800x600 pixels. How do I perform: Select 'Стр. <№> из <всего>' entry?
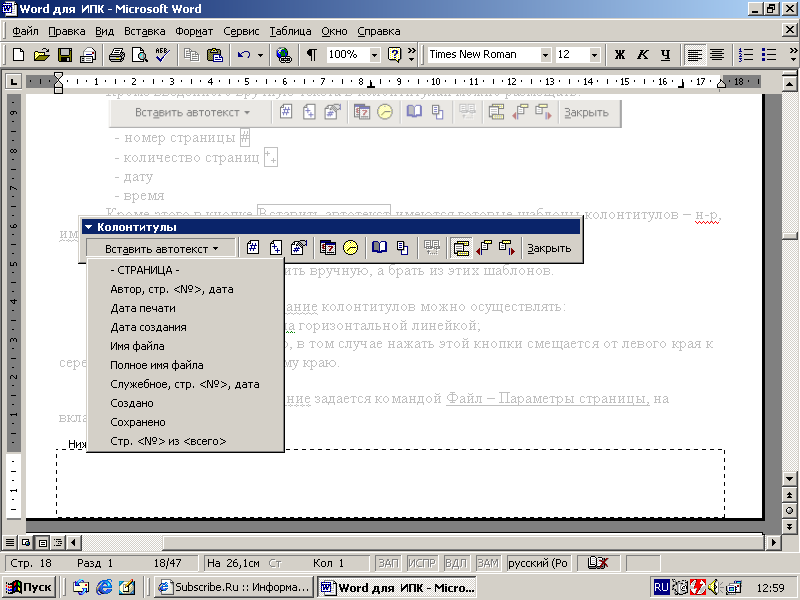tap(186, 441)
